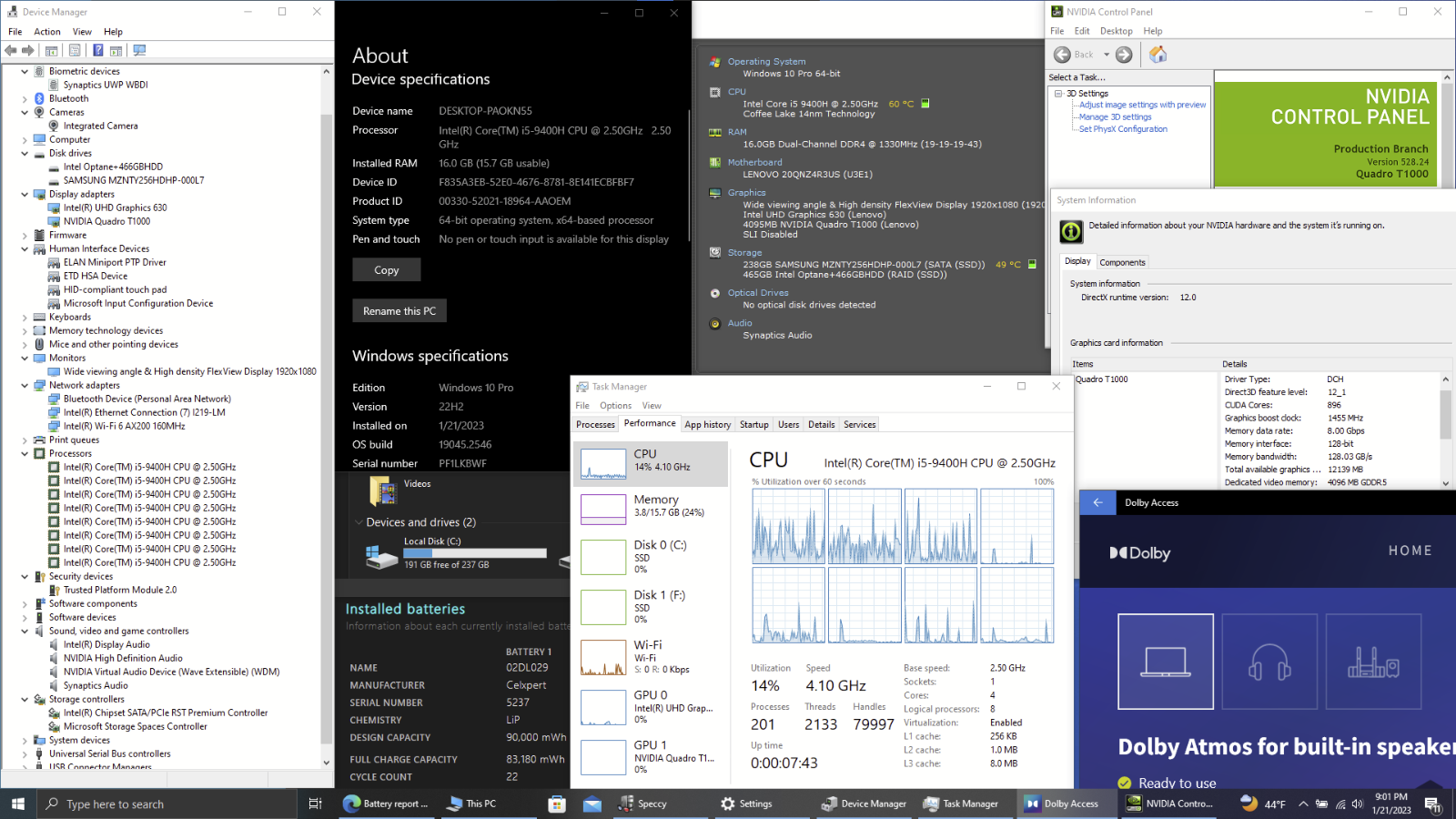The image size is (1456, 819).
Task: Click Local Disk C: usage bar
Action: 475,553
